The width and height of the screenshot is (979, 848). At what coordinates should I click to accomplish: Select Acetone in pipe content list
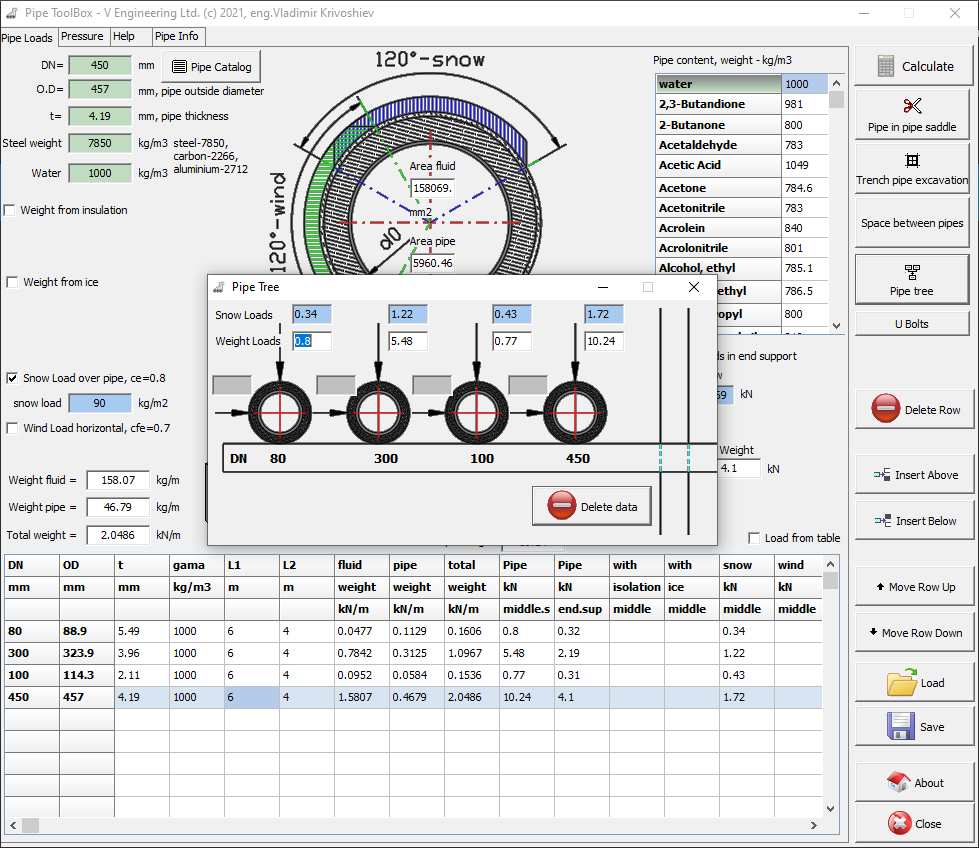[718, 188]
